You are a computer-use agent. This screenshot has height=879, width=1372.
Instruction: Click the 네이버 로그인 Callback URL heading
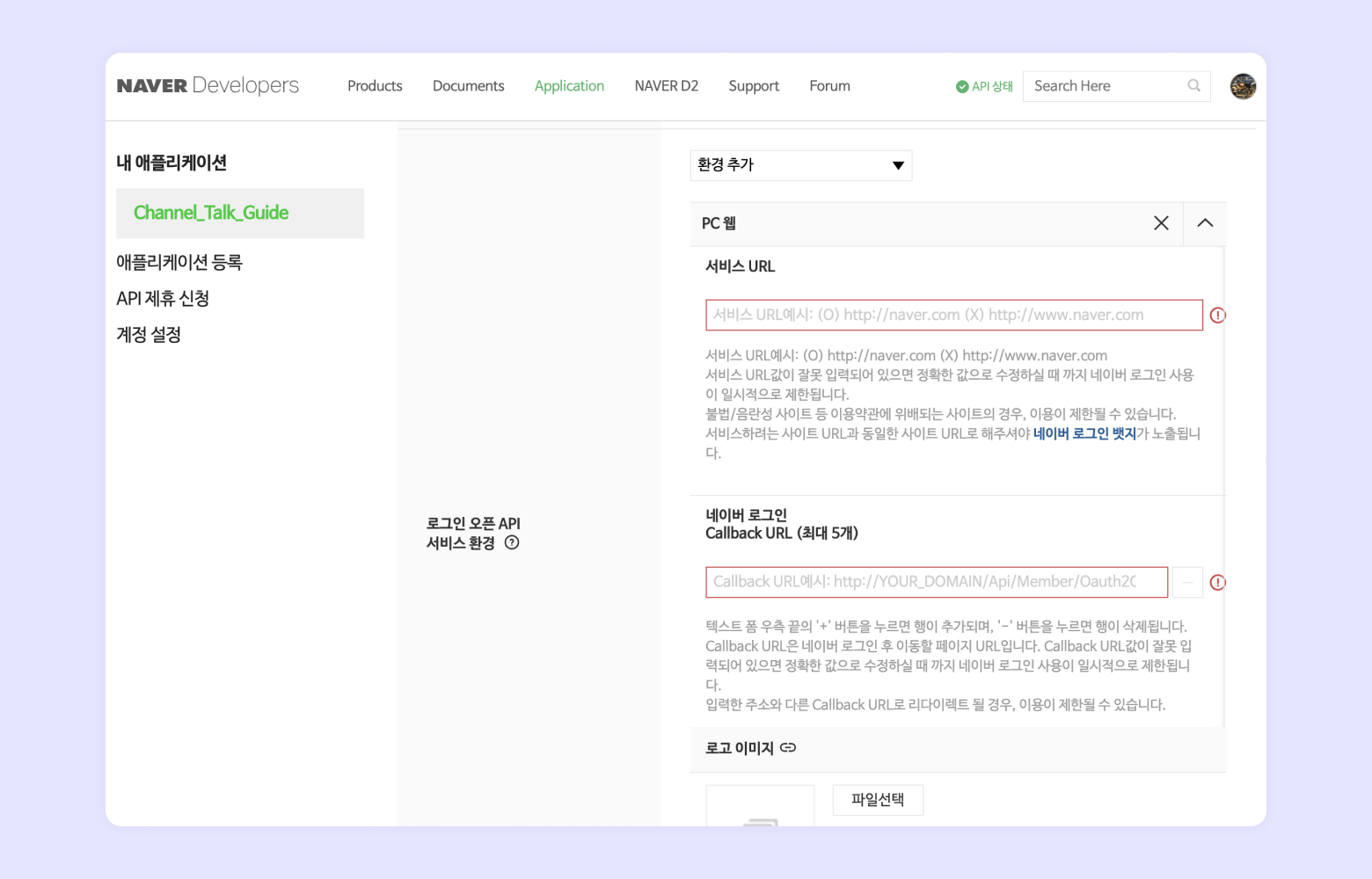(782, 524)
